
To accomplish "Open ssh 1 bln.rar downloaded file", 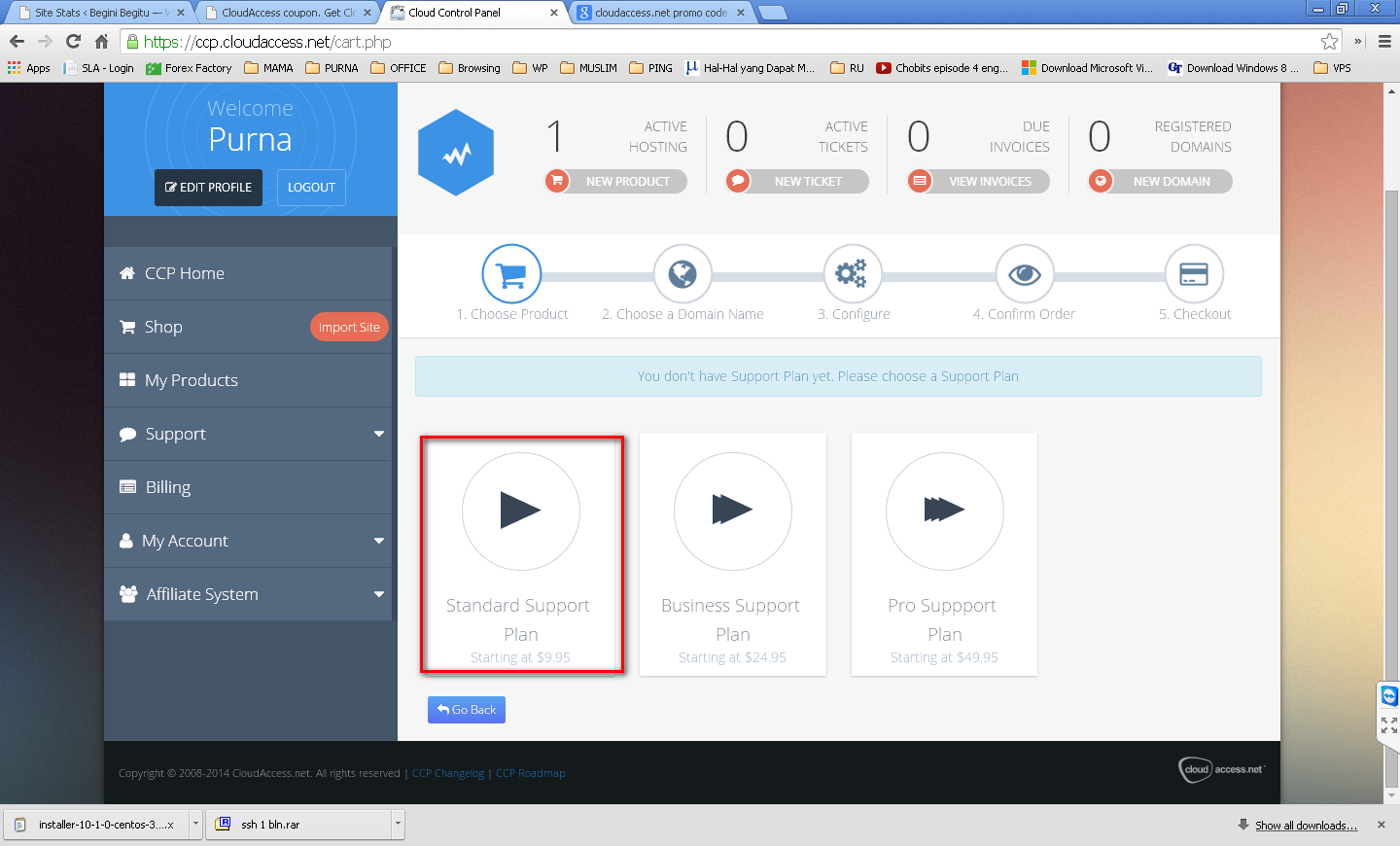I will tap(299, 824).
